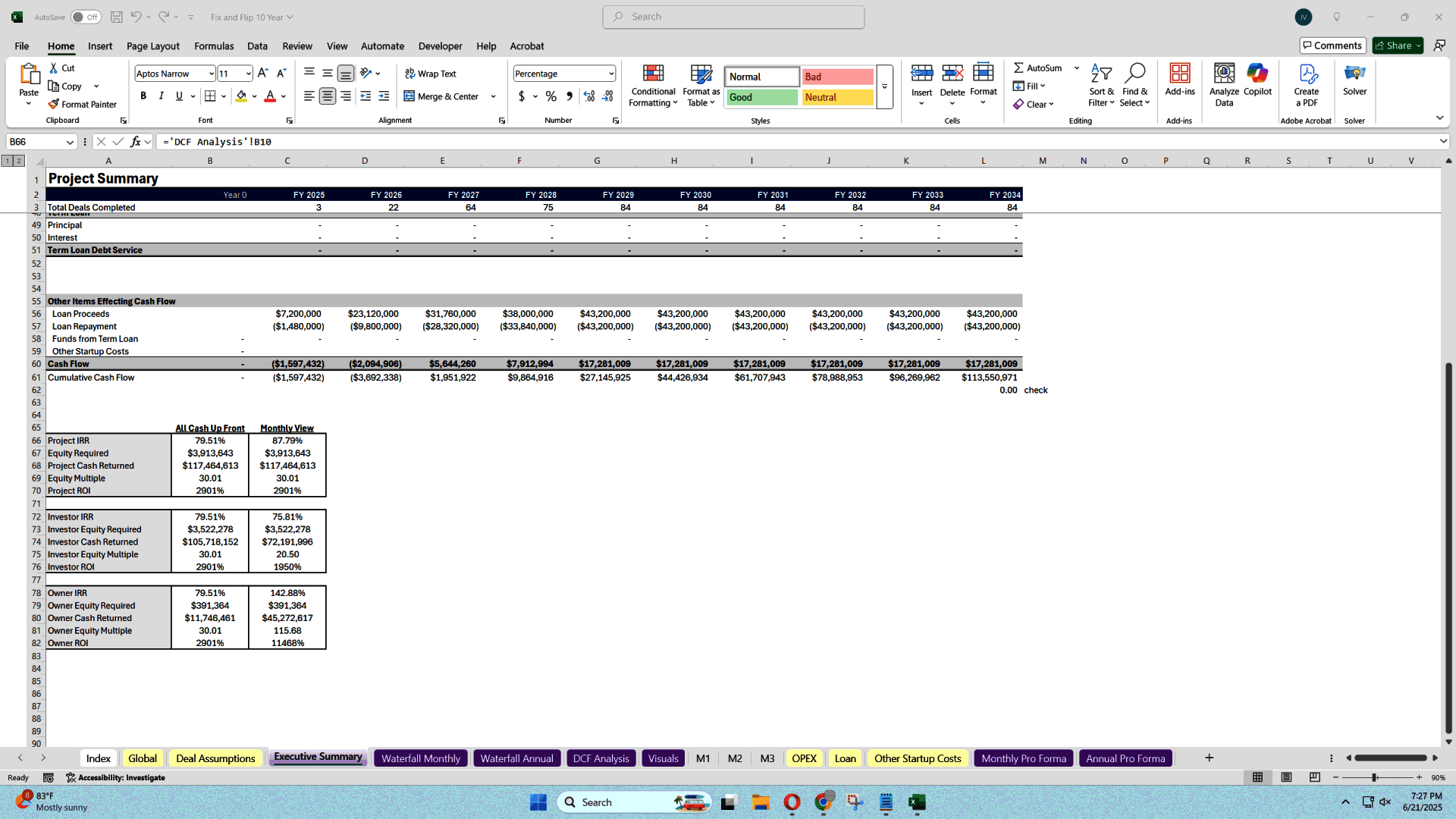Toggle Bottom Align vertical alignment

point(346,74)
